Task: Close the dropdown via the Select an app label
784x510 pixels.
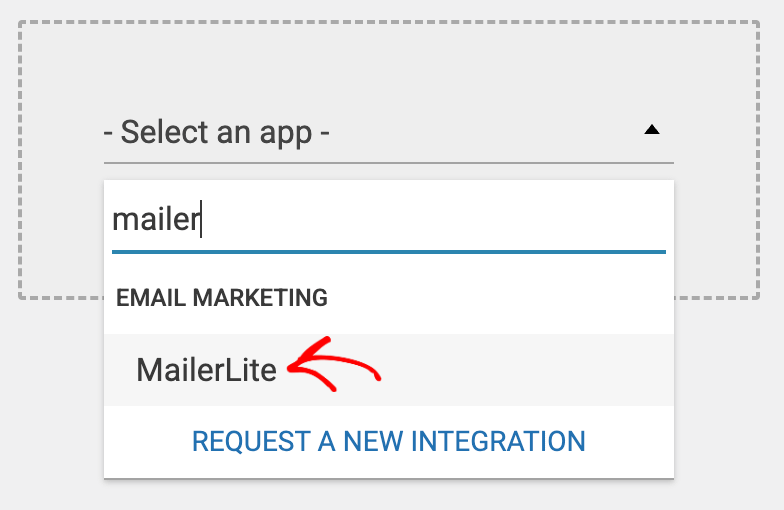Action: click(217, 131)
